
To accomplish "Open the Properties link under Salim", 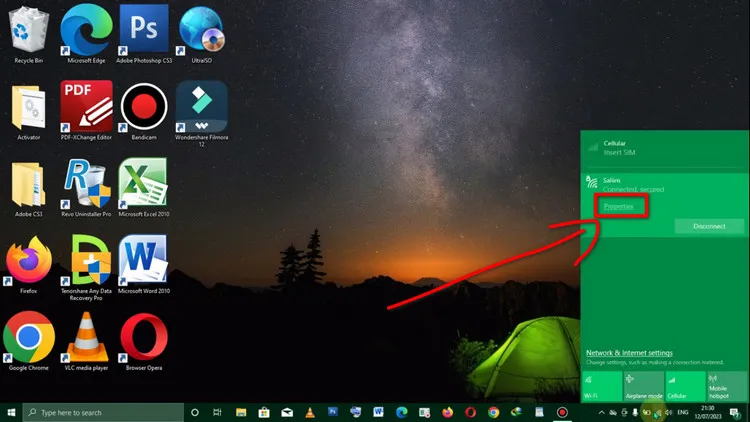I will 618,206.
